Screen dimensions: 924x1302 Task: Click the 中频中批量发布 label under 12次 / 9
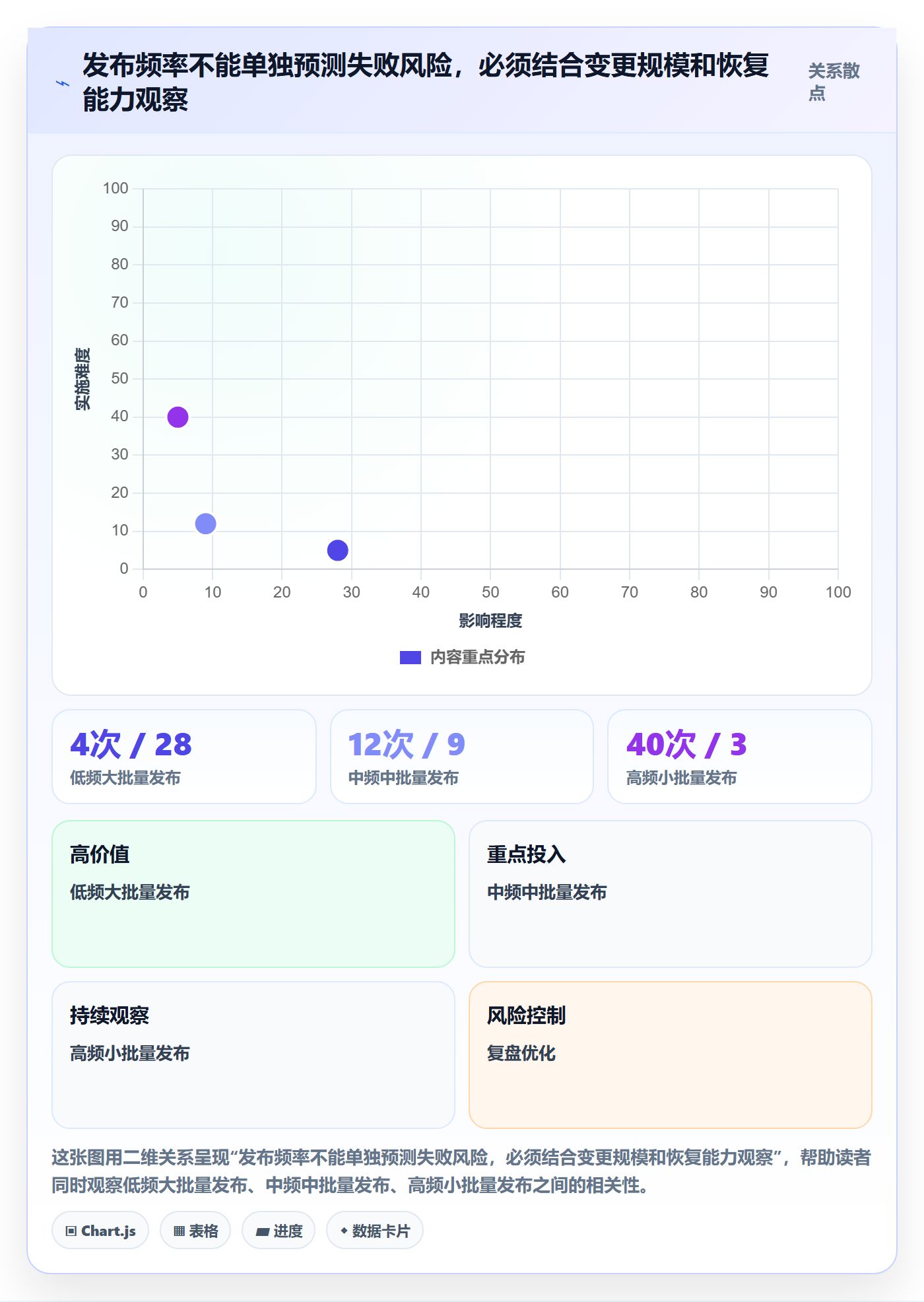403,778
